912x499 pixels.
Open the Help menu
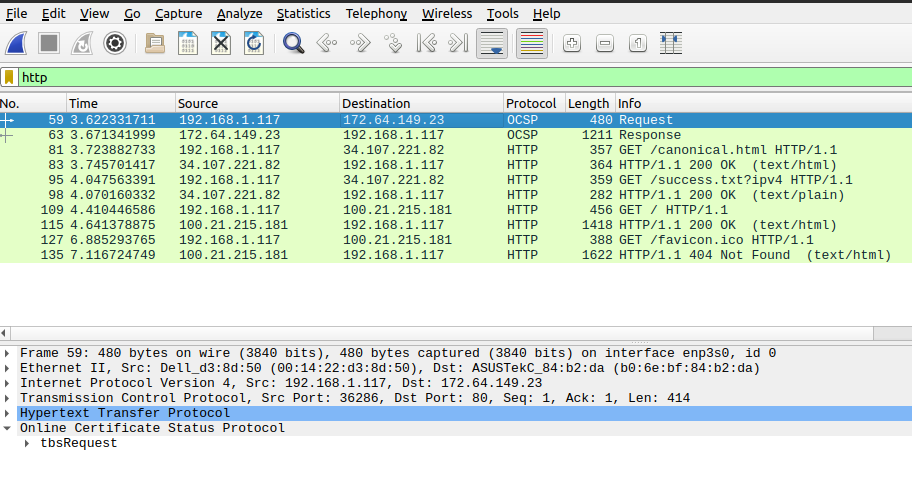(x=546, y=13)
